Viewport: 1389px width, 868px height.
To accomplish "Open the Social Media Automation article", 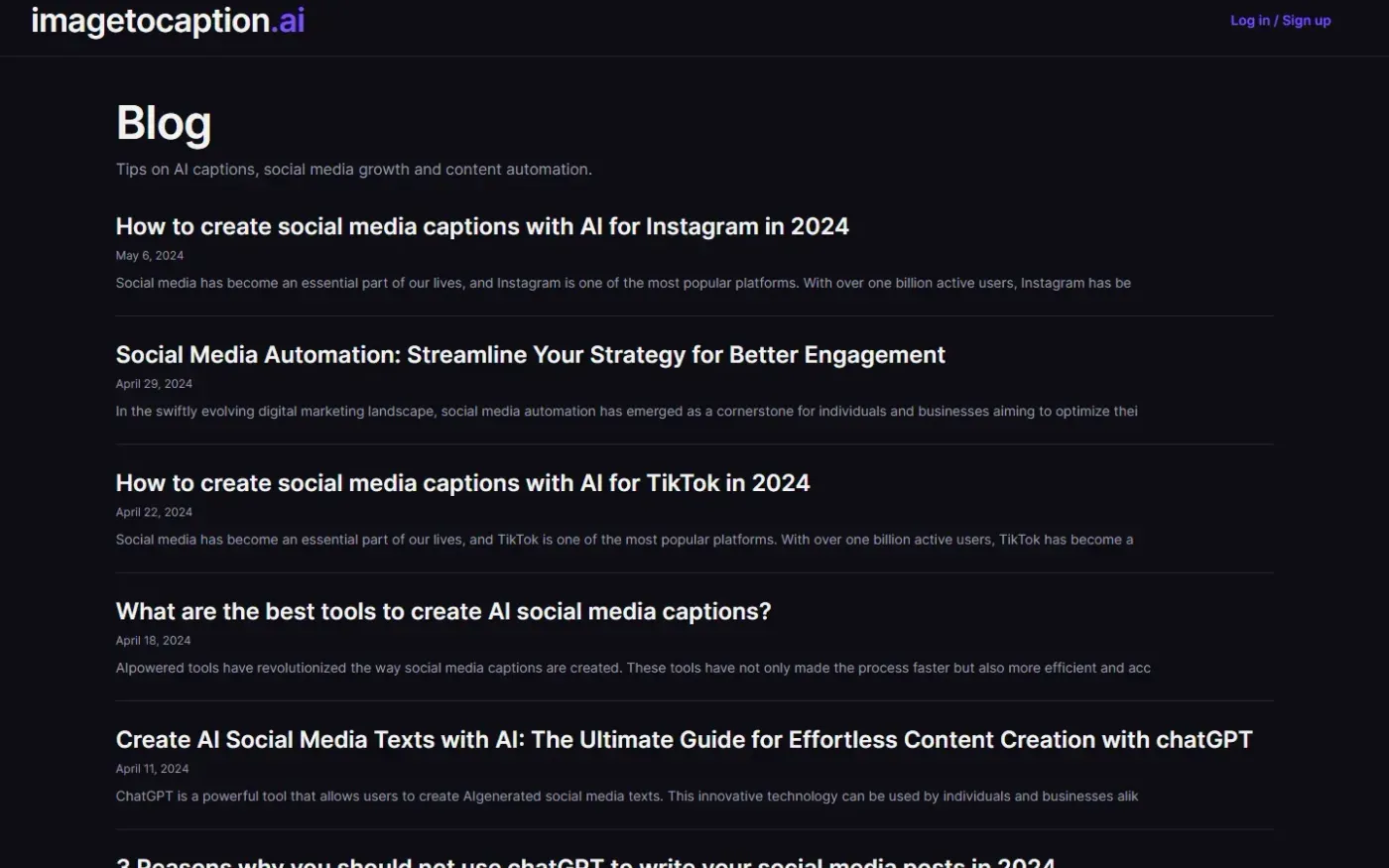I will tap(531, 355).
